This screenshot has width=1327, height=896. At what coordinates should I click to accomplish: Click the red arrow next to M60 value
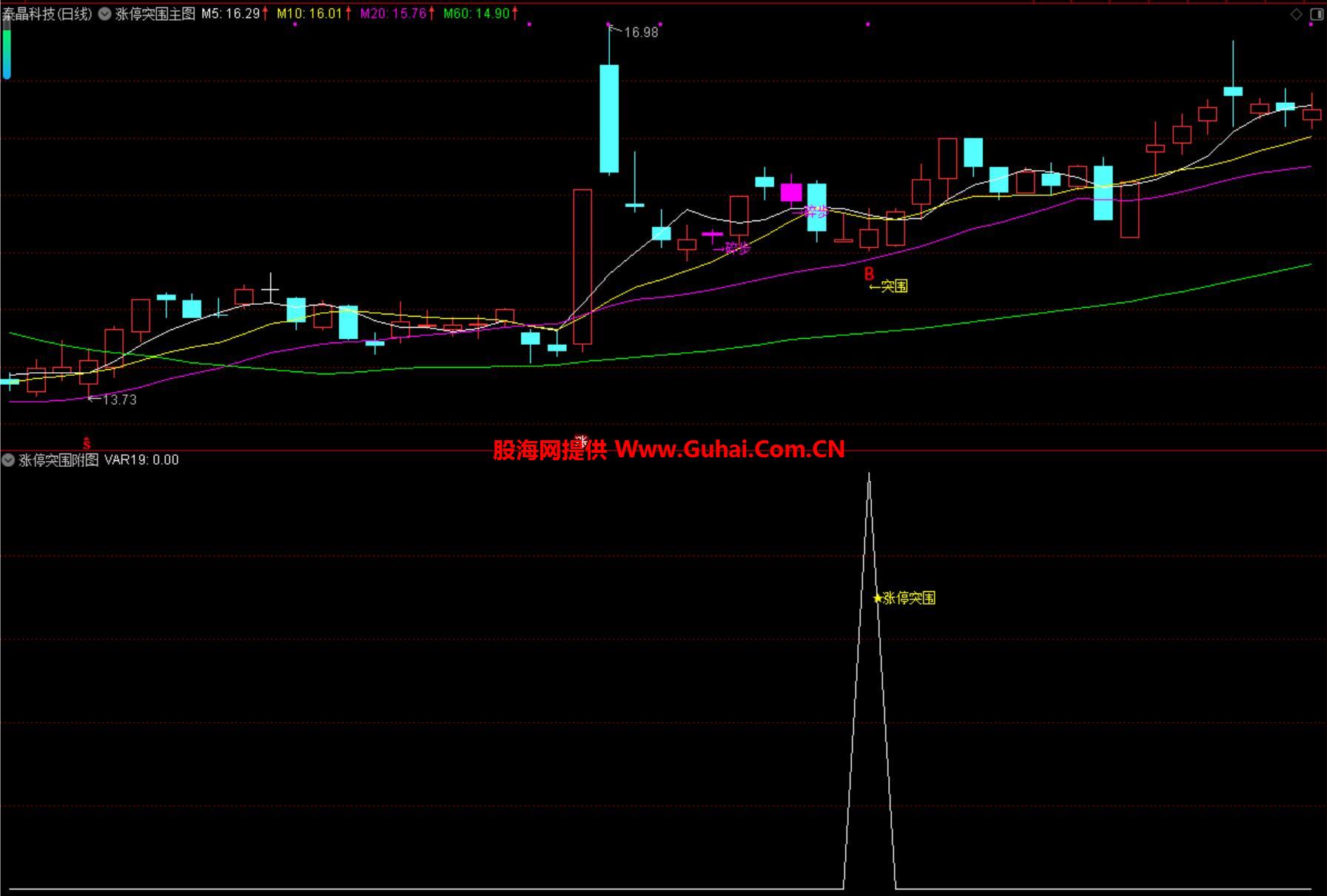click(x=515, y=13)
